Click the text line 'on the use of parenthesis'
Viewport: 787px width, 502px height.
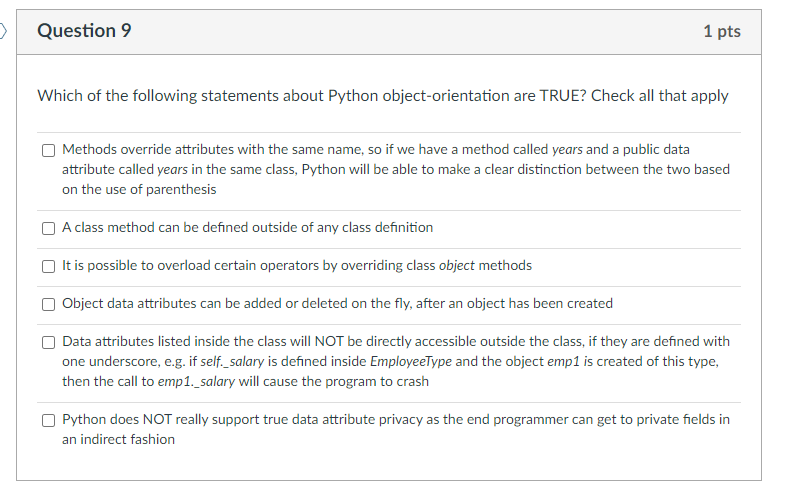click(x=139, y=189)
